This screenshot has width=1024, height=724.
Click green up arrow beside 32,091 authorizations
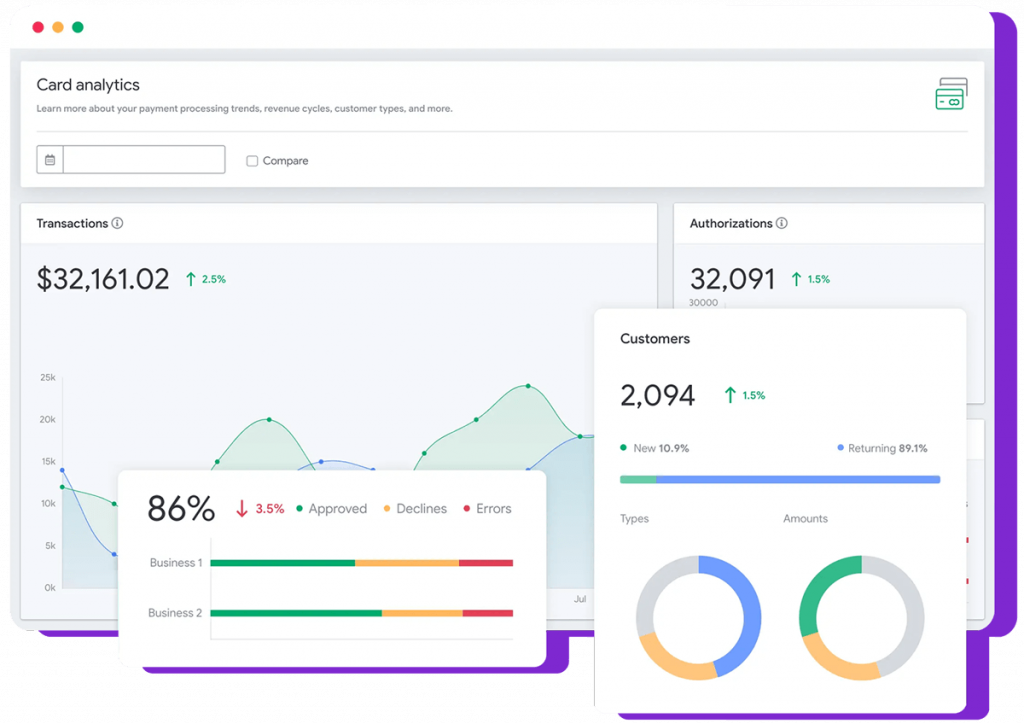(796, 279)
